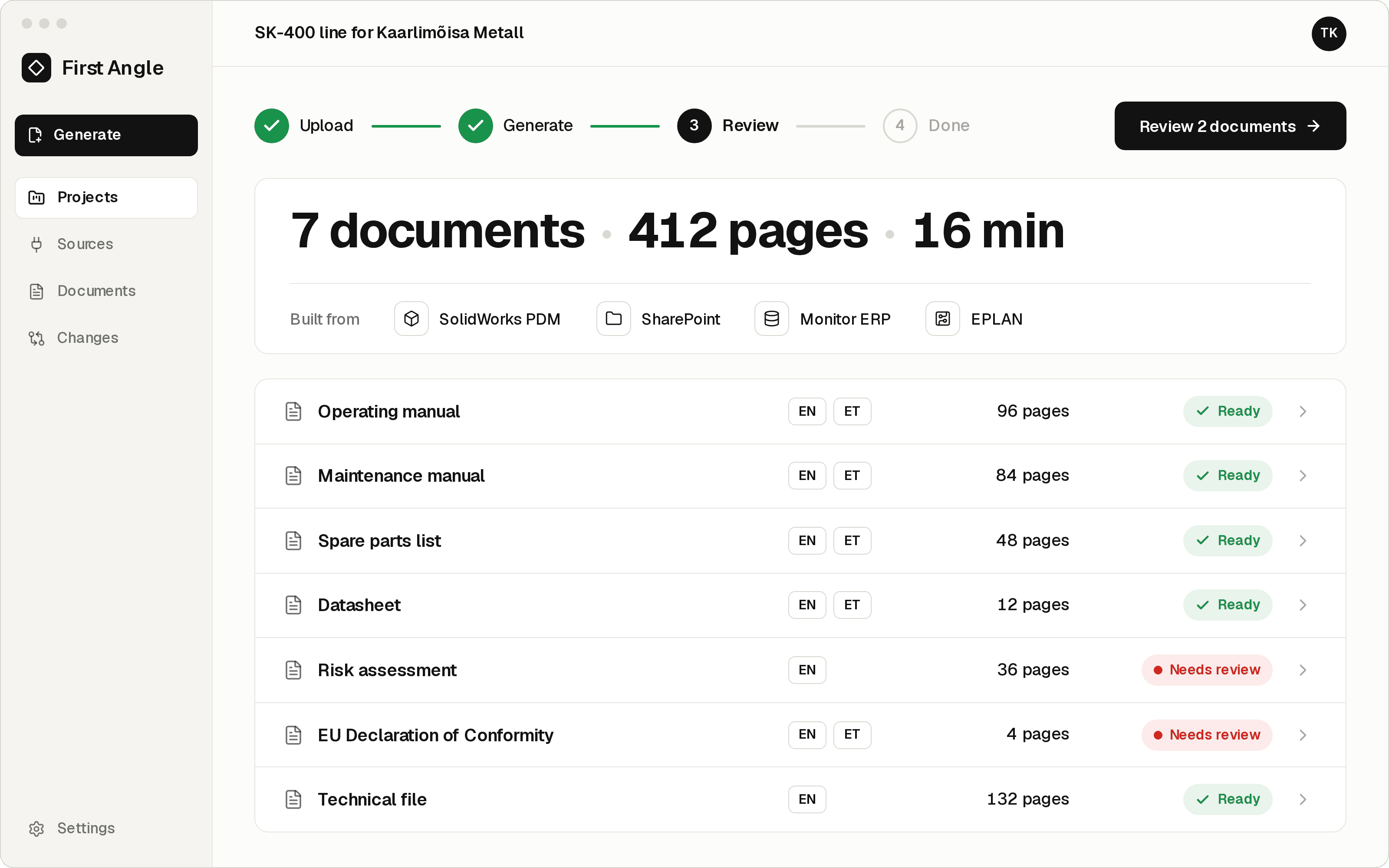Expand the Risk assessment row chevron

pyautogui.click(x=1303, y=670)
